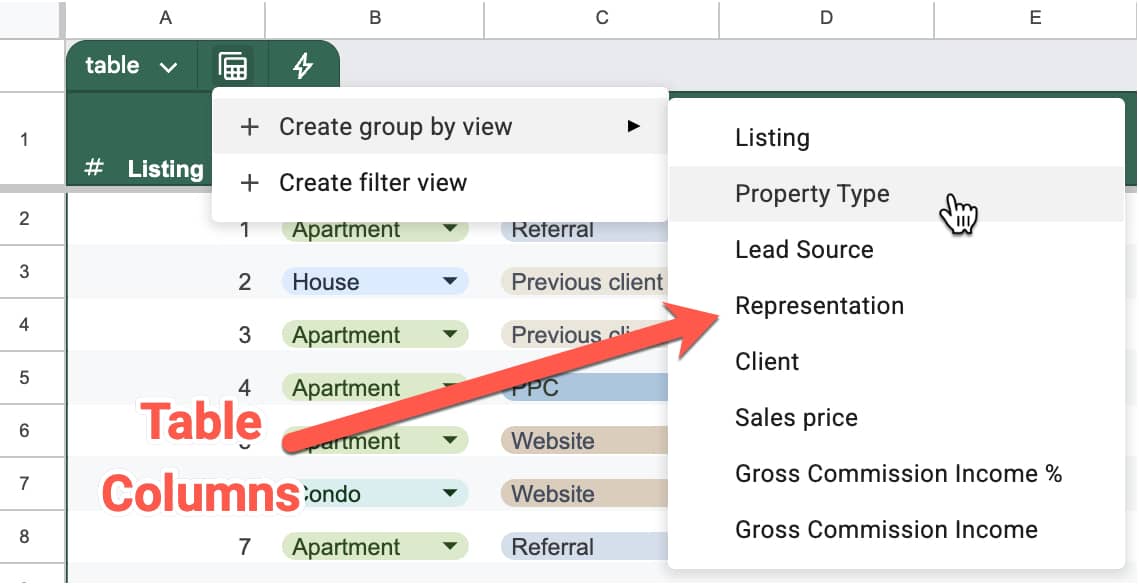Choose Lead Source column option

point(804,250)
